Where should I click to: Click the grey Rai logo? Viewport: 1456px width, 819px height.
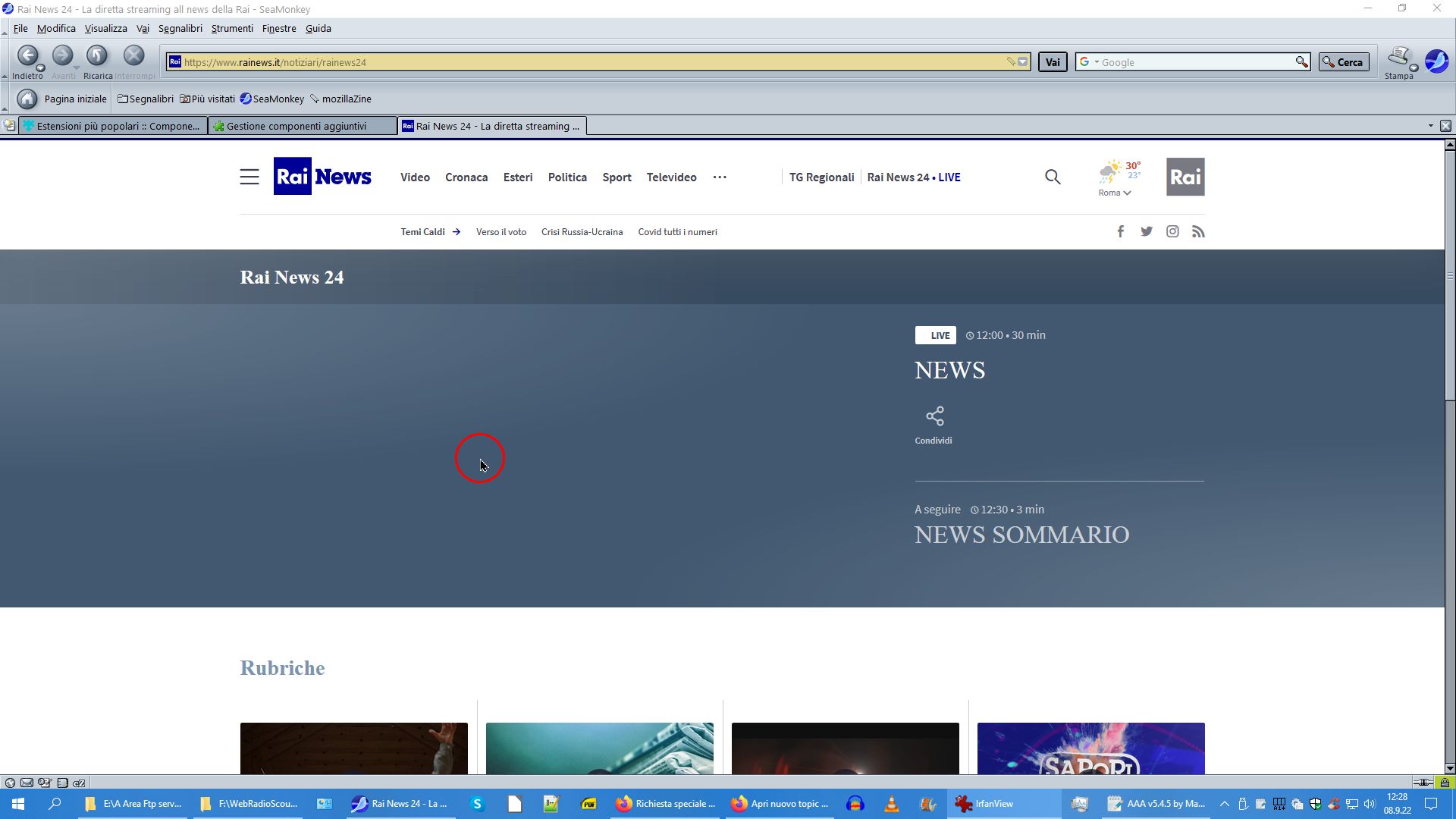[x=1185, y=177]
